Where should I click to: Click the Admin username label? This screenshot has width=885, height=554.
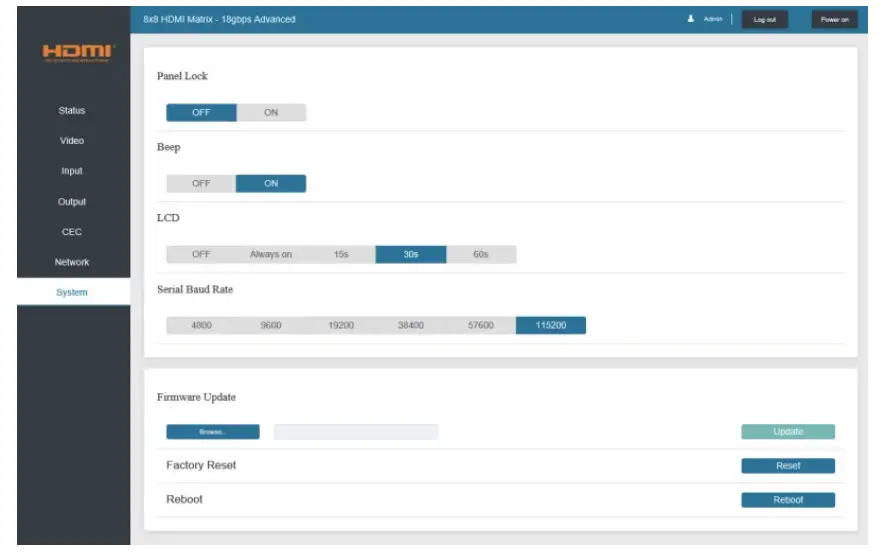[713, 19]
